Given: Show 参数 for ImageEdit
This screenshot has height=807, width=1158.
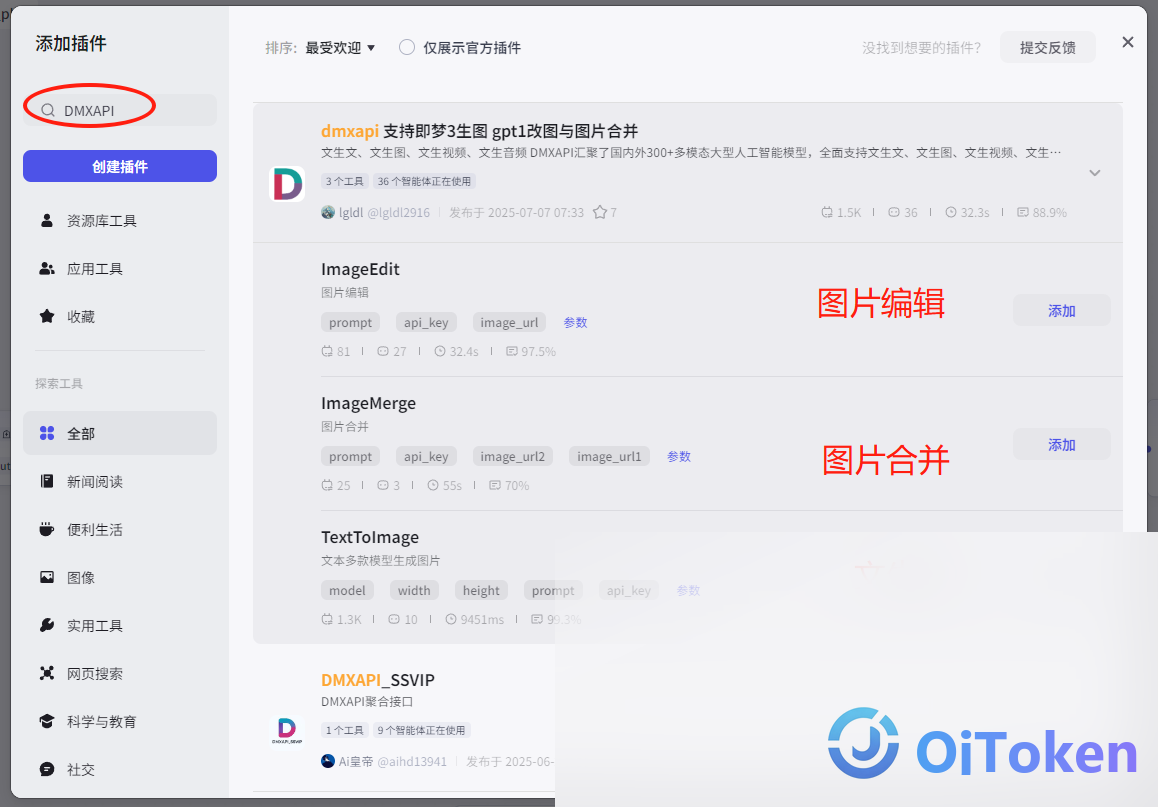Looking at the screenshot, I should (x=575, y=323).
